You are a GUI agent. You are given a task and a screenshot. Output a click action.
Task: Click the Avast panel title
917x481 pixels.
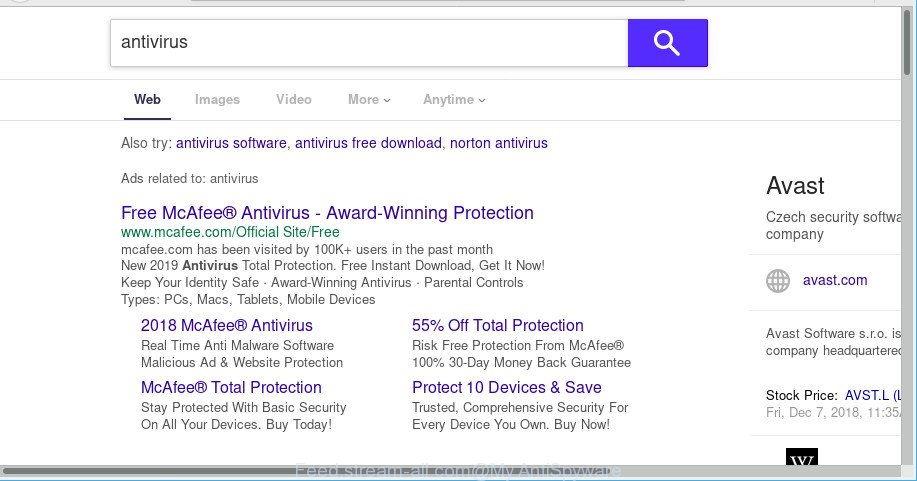coord(795,186)
